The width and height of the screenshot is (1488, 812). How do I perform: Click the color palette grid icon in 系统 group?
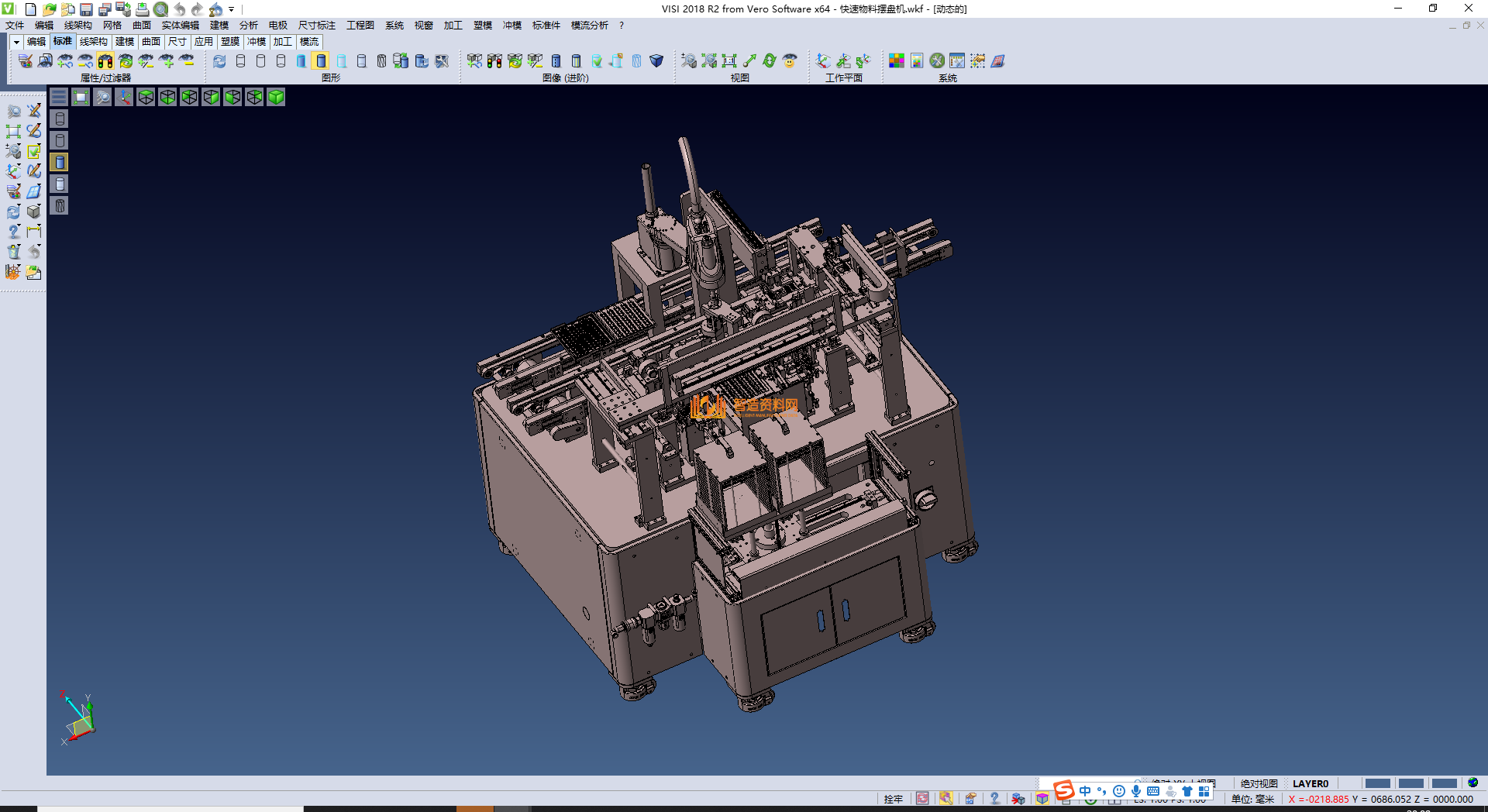(897, 60)
